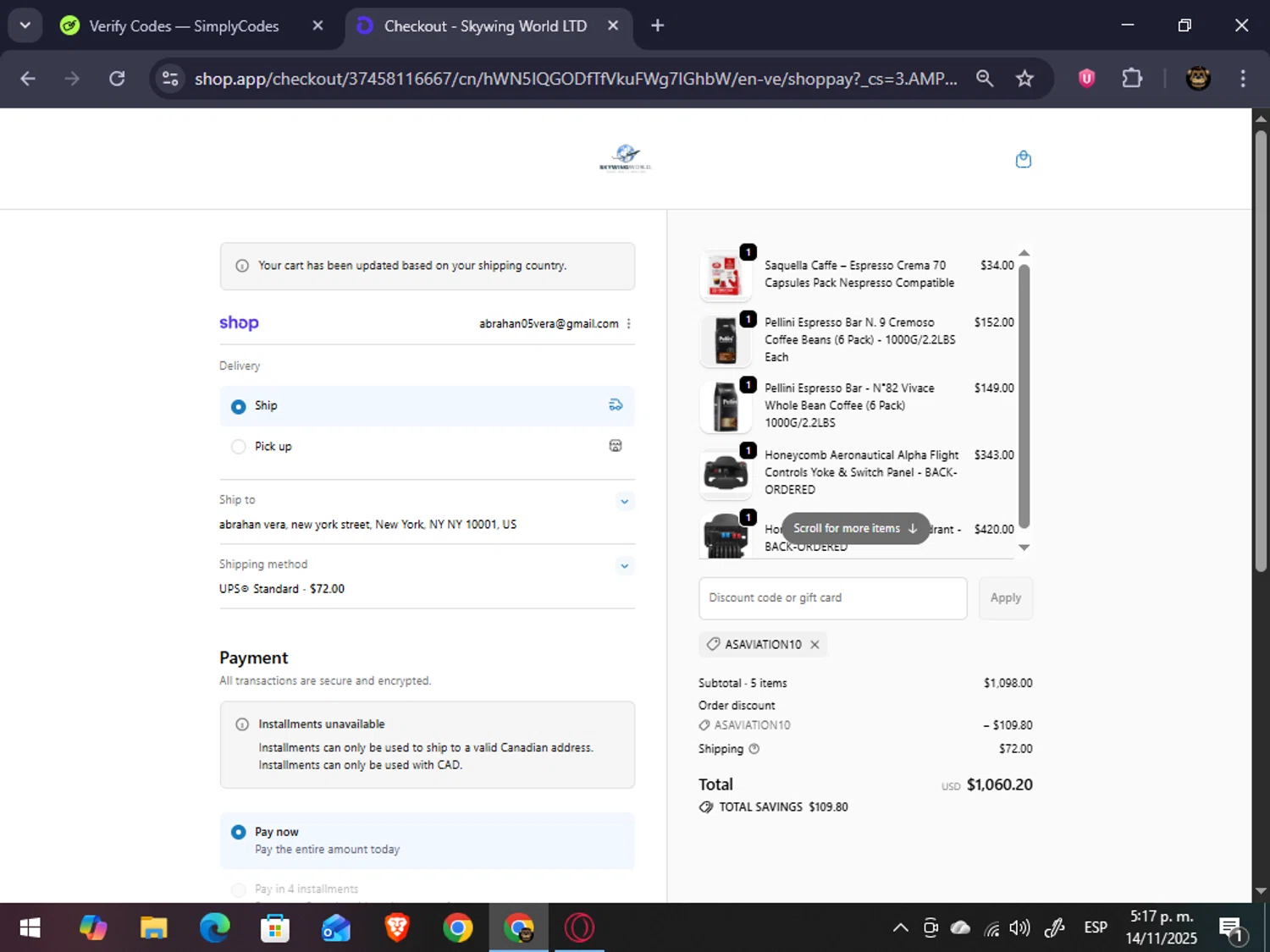This screenshot has height=952, width=1270.
Task: Open the shopping bag cart icon
Action: (1023, 159)
